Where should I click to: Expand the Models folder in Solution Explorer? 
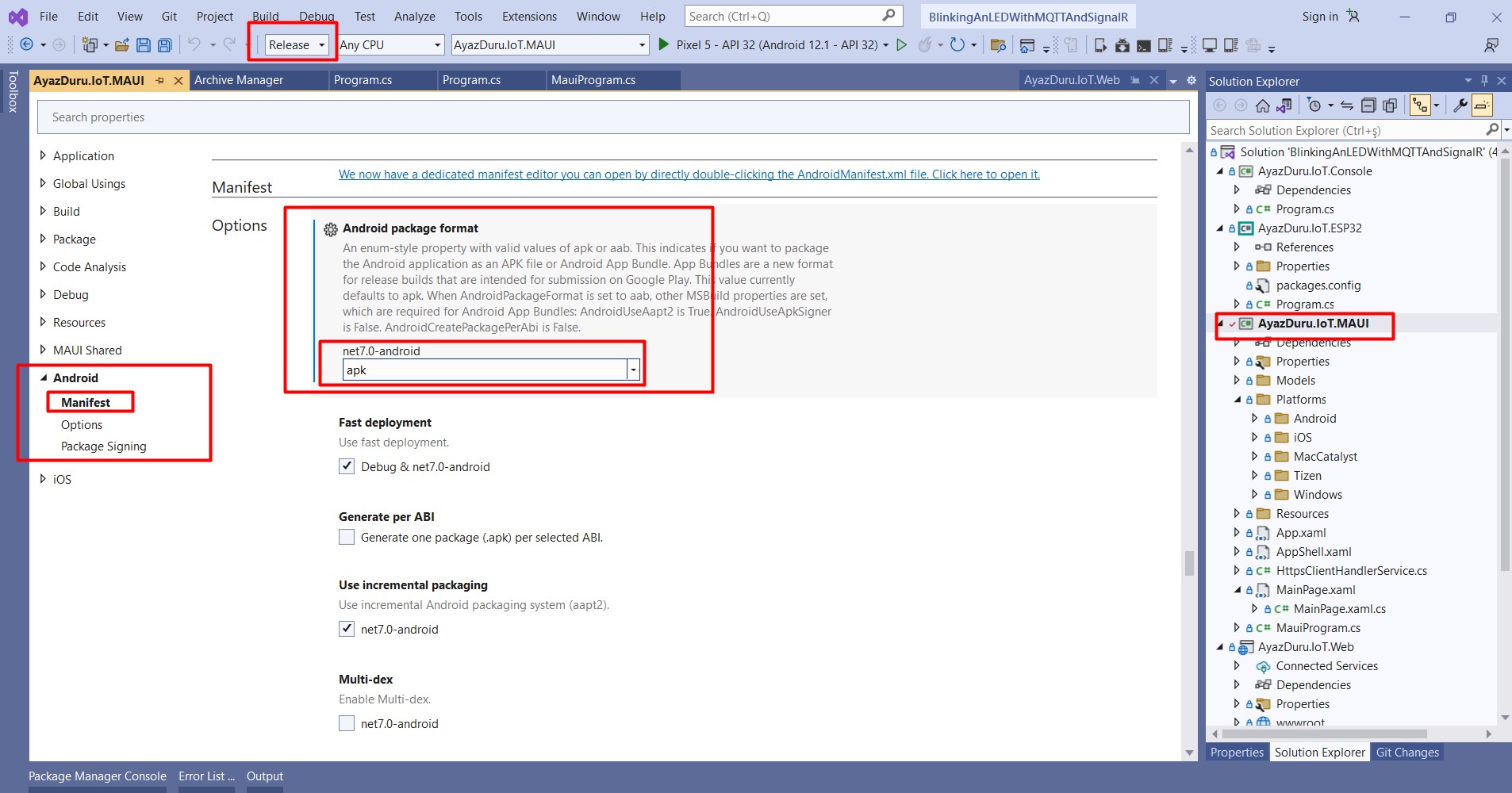[1237, 380]
